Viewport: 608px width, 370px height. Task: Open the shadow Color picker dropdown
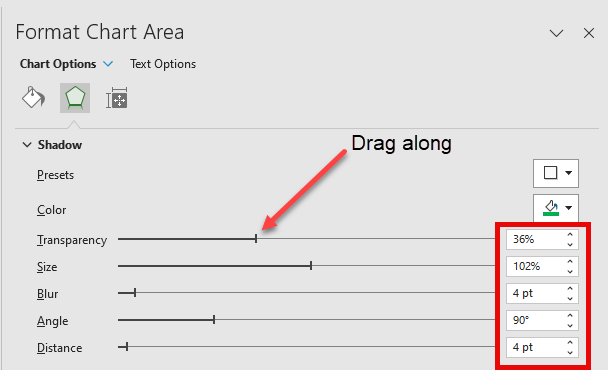(x=556, y=208)
